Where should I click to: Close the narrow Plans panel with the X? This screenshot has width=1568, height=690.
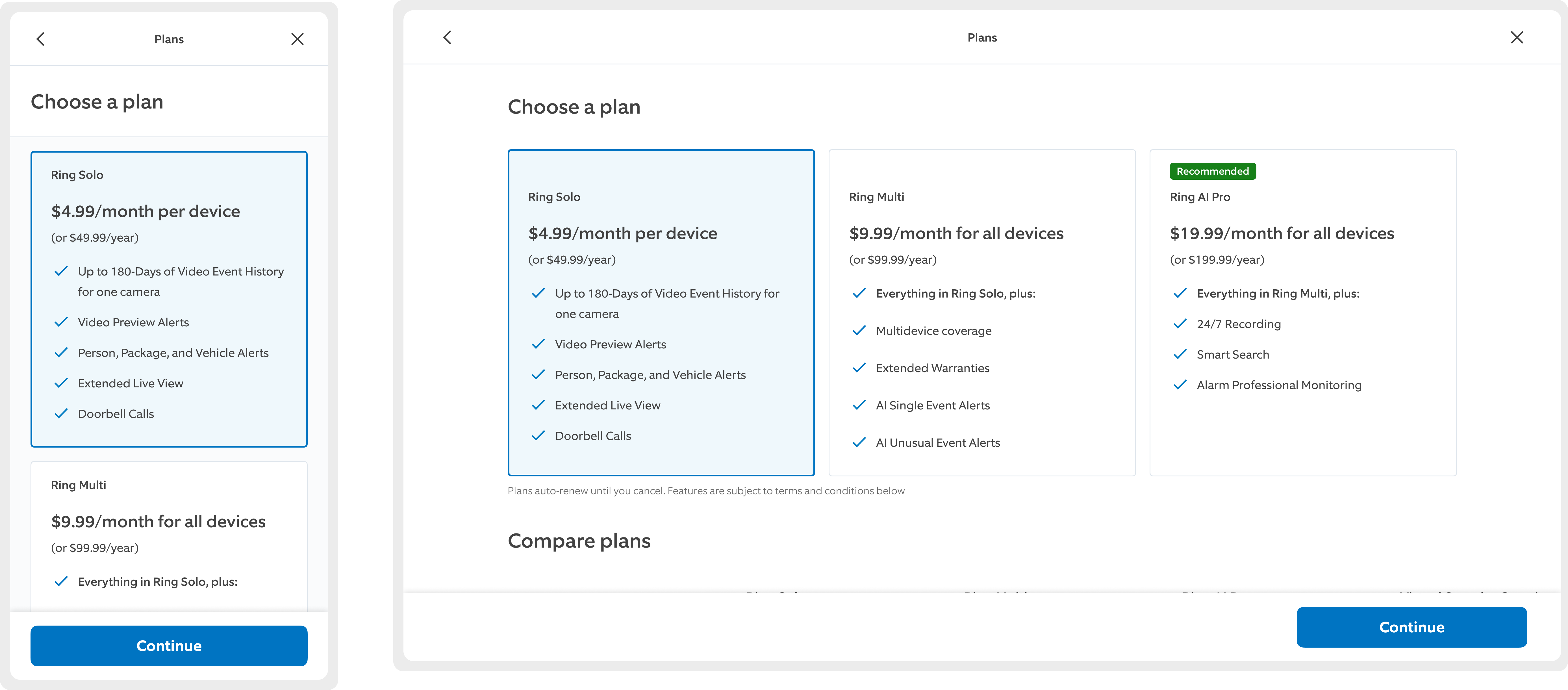tap(297, 39)
